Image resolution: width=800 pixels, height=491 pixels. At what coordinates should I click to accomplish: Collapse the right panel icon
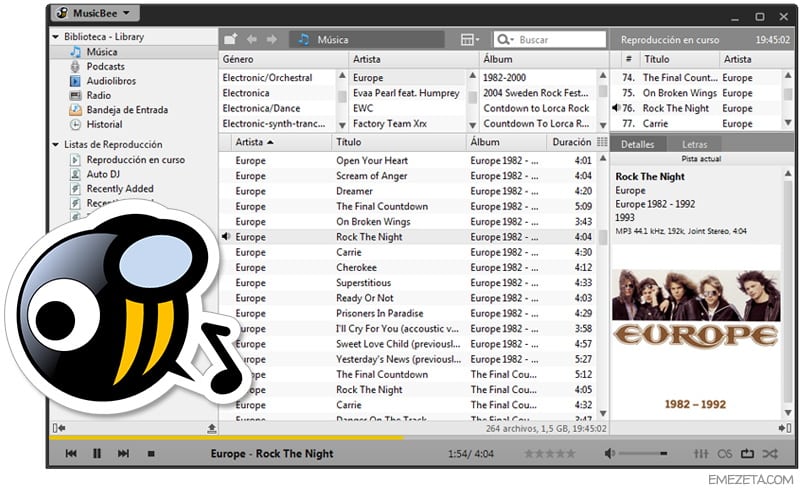pyautogui.click(x=785, y=428)
